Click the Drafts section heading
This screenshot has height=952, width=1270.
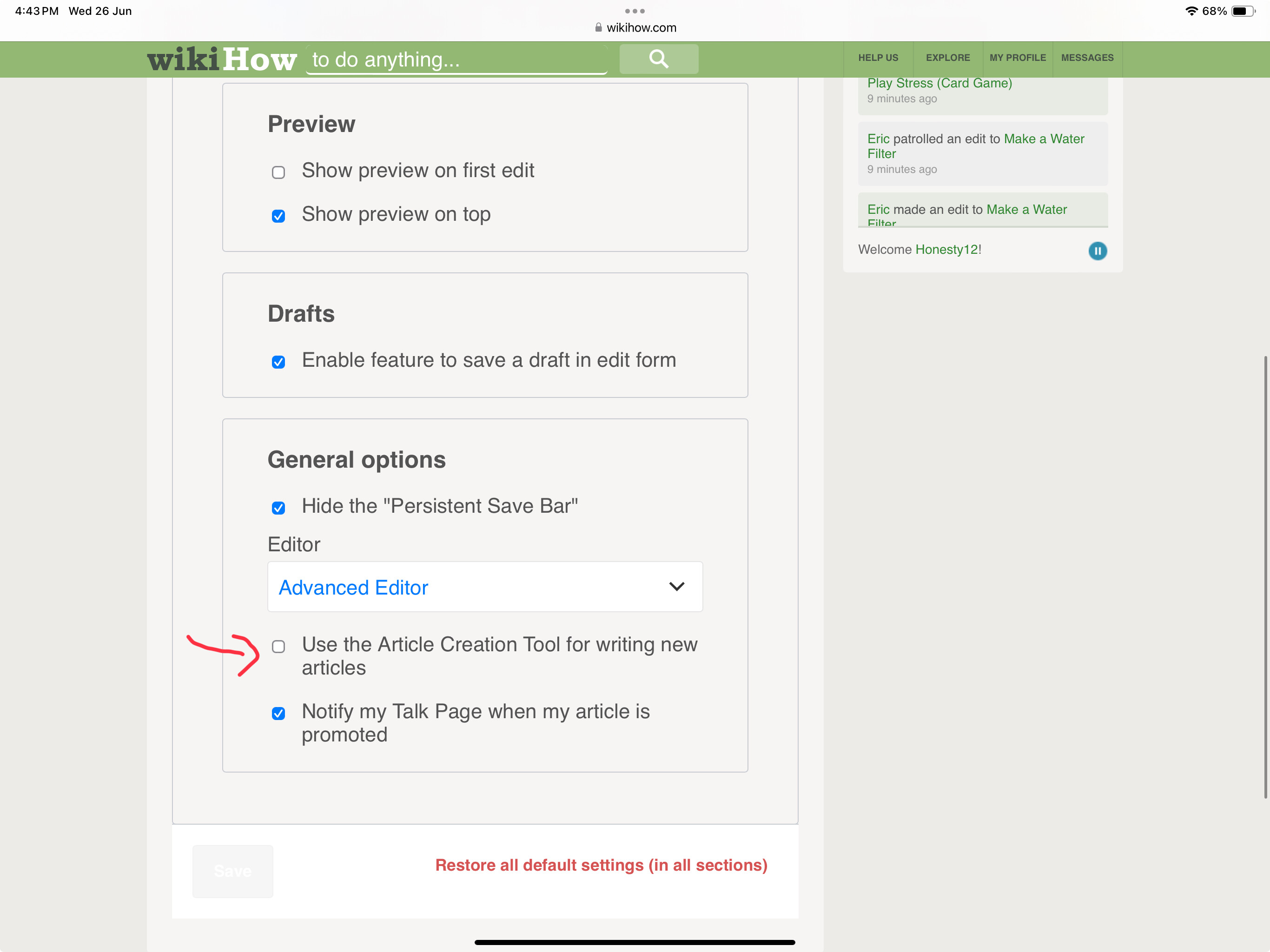pyautogui.click(x=301, y=313)
